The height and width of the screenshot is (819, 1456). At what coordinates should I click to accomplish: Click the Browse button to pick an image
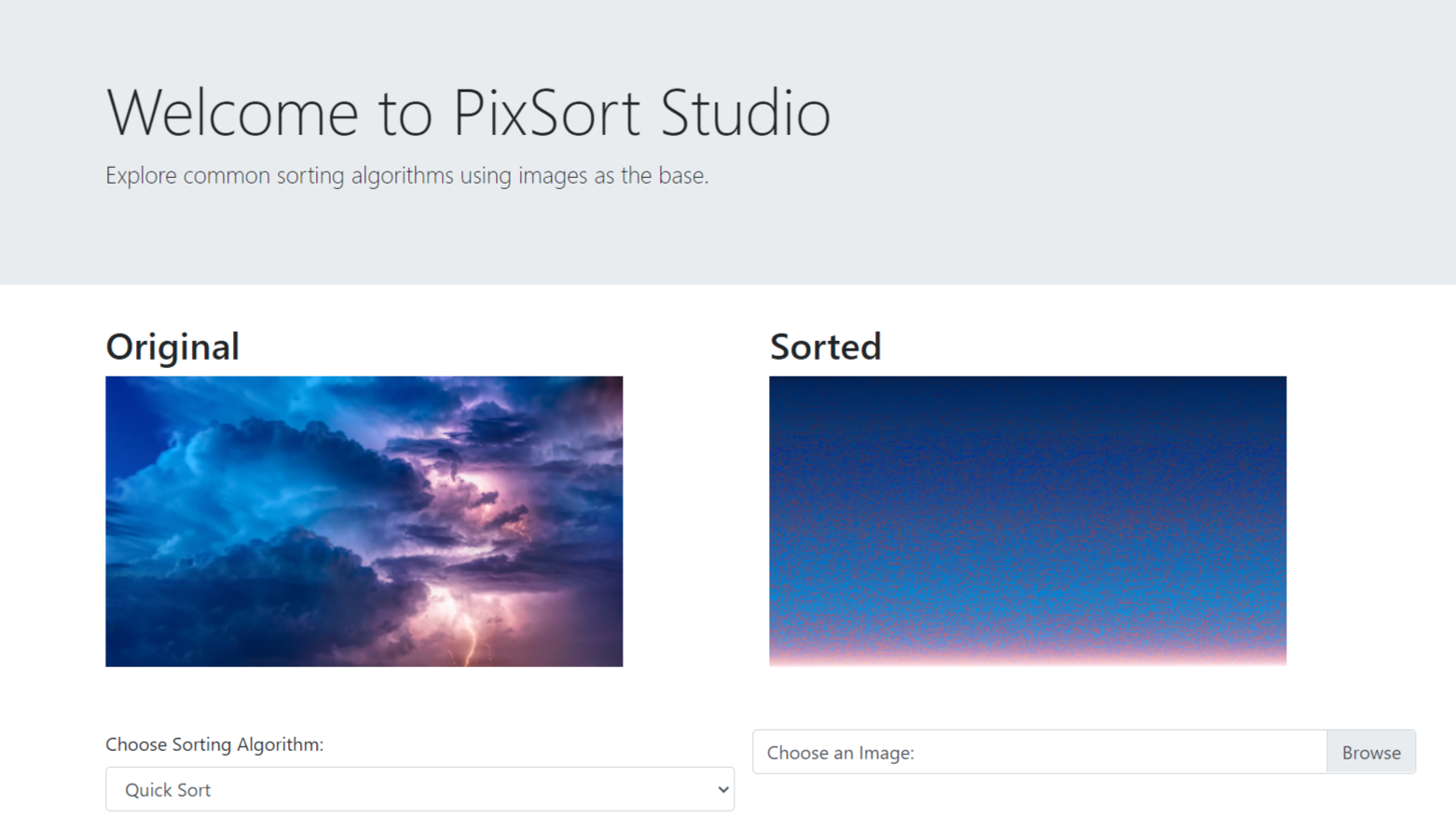[x=1370, y=752]
